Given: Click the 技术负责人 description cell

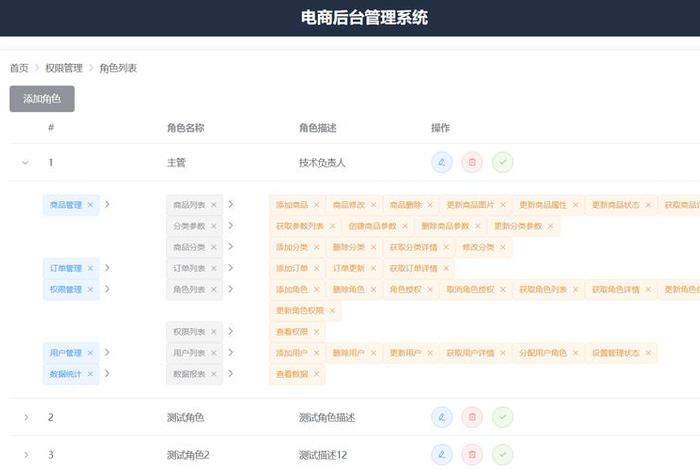Looking at the screenshot, I should (322, 162).
